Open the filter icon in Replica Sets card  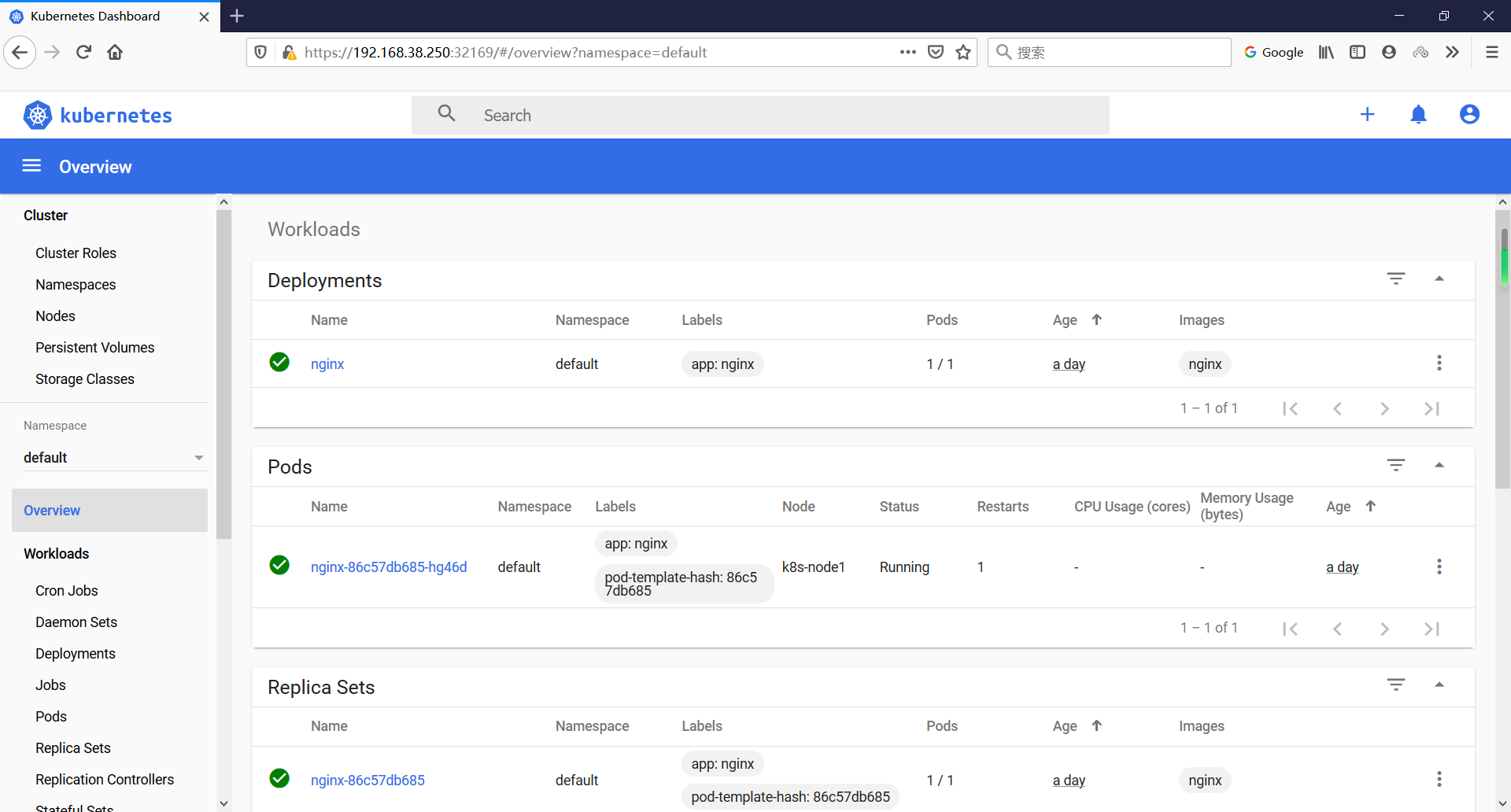click(x=1396, y=685)
